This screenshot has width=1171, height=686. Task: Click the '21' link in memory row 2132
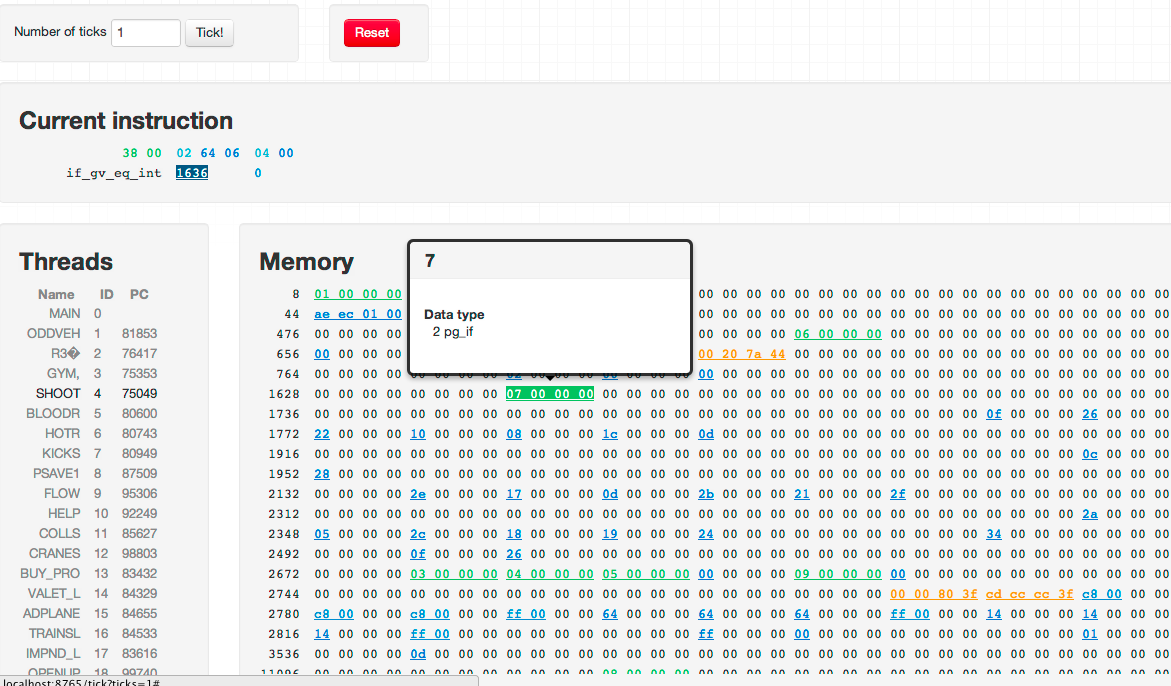pos(801,494)
